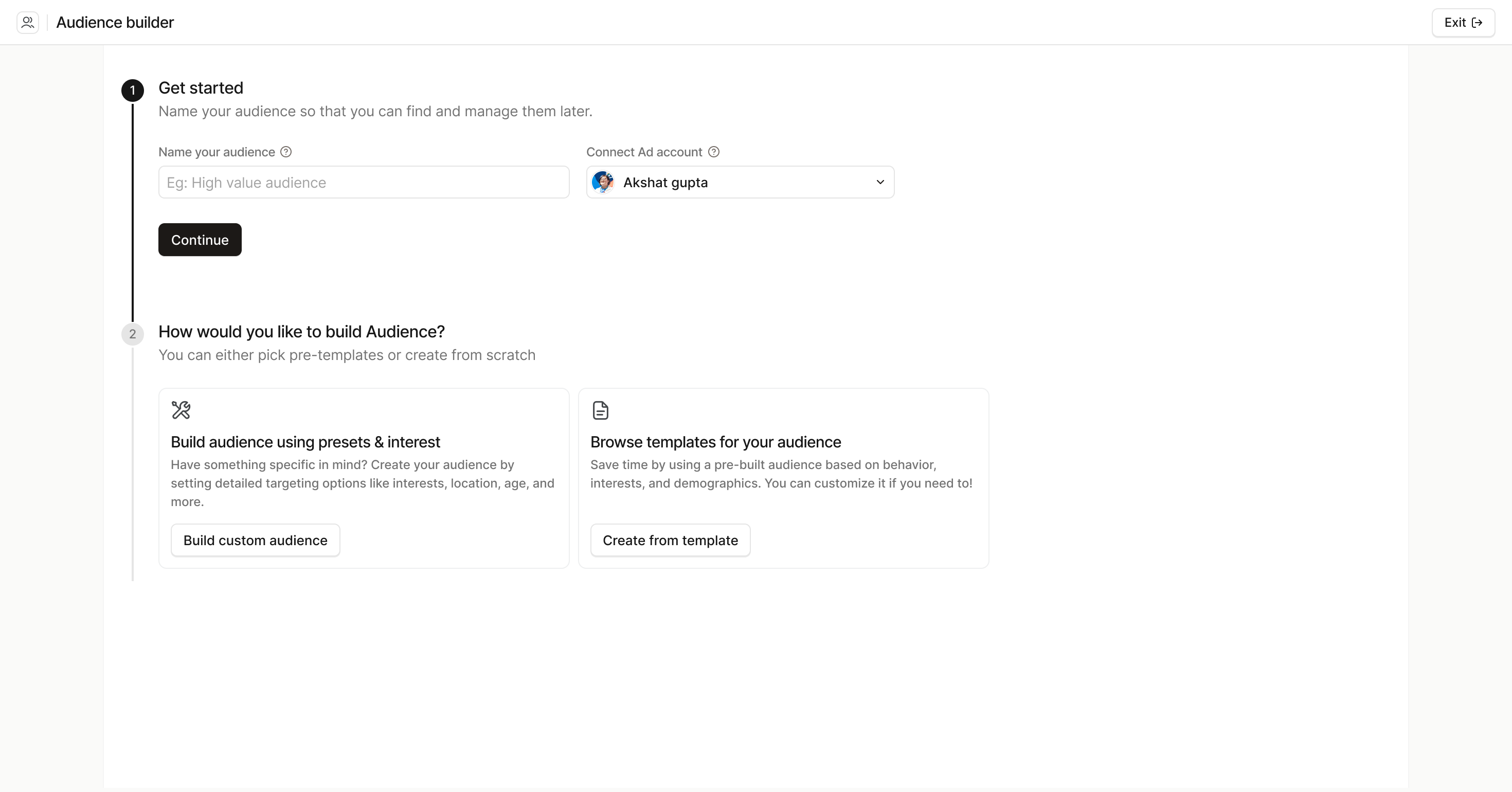Open the Connect Ad account dropdown
Viewport: 1512px width, 792px height.
[740, 182]
